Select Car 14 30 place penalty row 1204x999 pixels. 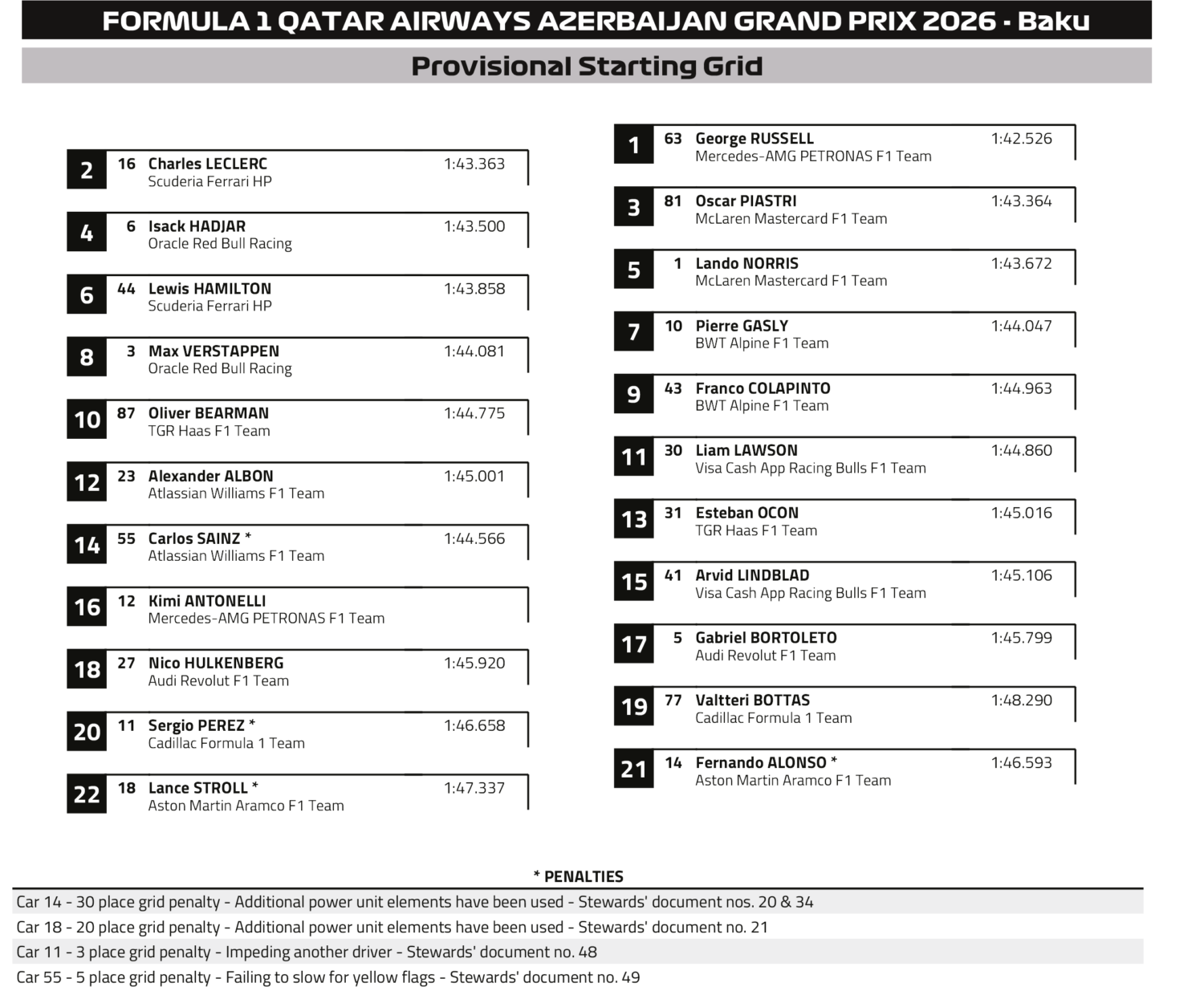[x=578, y=902]
